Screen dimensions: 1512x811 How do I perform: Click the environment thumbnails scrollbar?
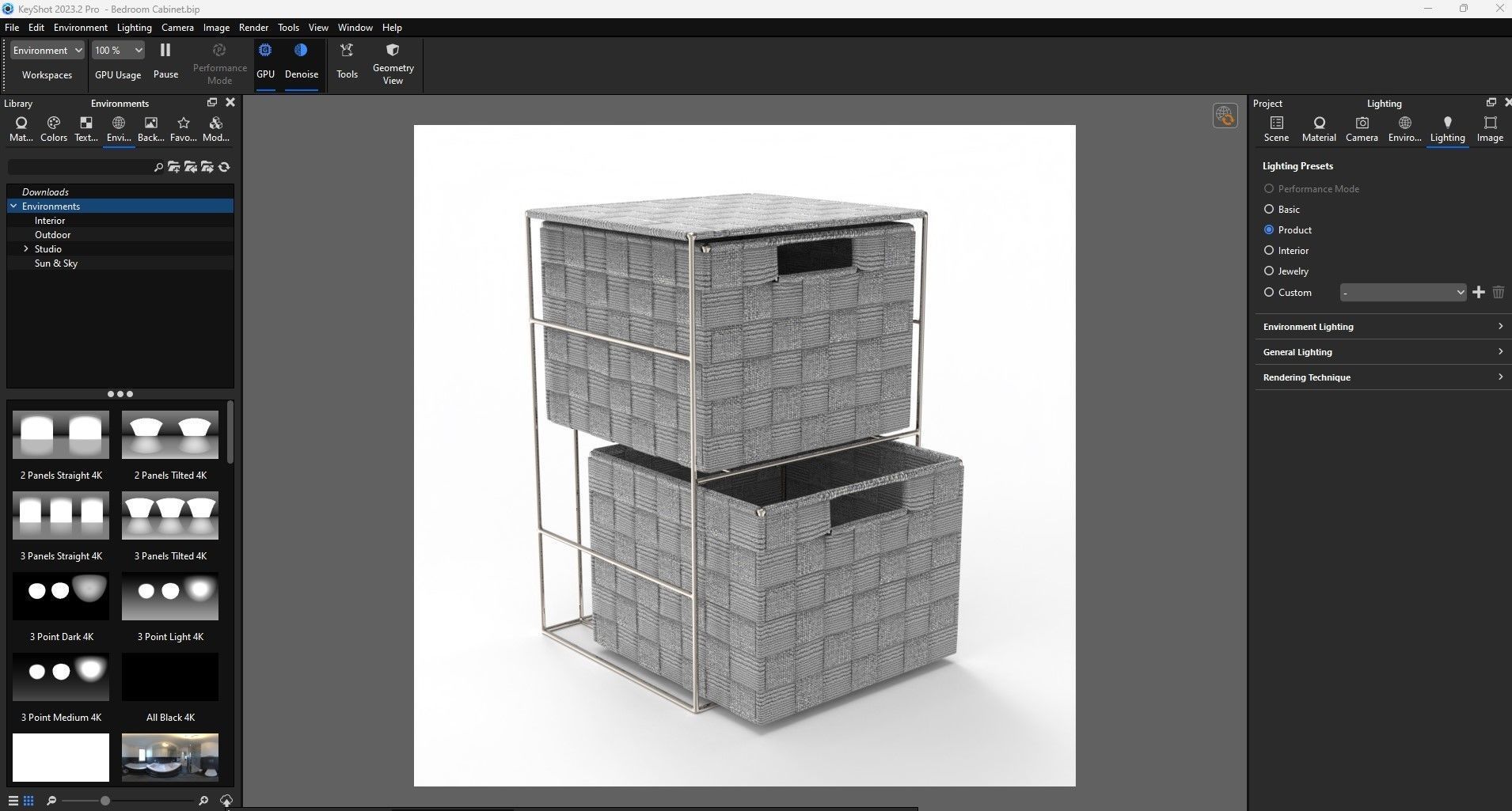[230, 432]
